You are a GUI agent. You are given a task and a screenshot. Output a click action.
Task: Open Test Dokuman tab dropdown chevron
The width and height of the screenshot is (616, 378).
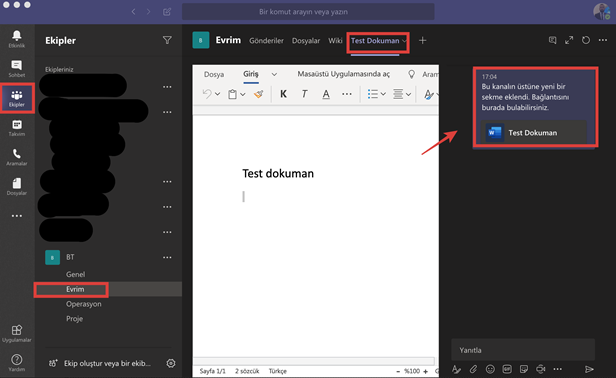(404, 41)
